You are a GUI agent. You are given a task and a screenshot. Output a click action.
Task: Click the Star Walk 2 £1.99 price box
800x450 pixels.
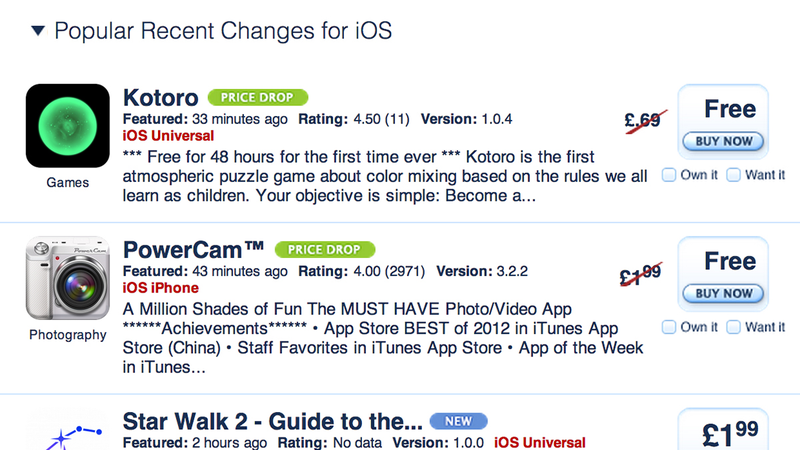(x=723, y=430)
